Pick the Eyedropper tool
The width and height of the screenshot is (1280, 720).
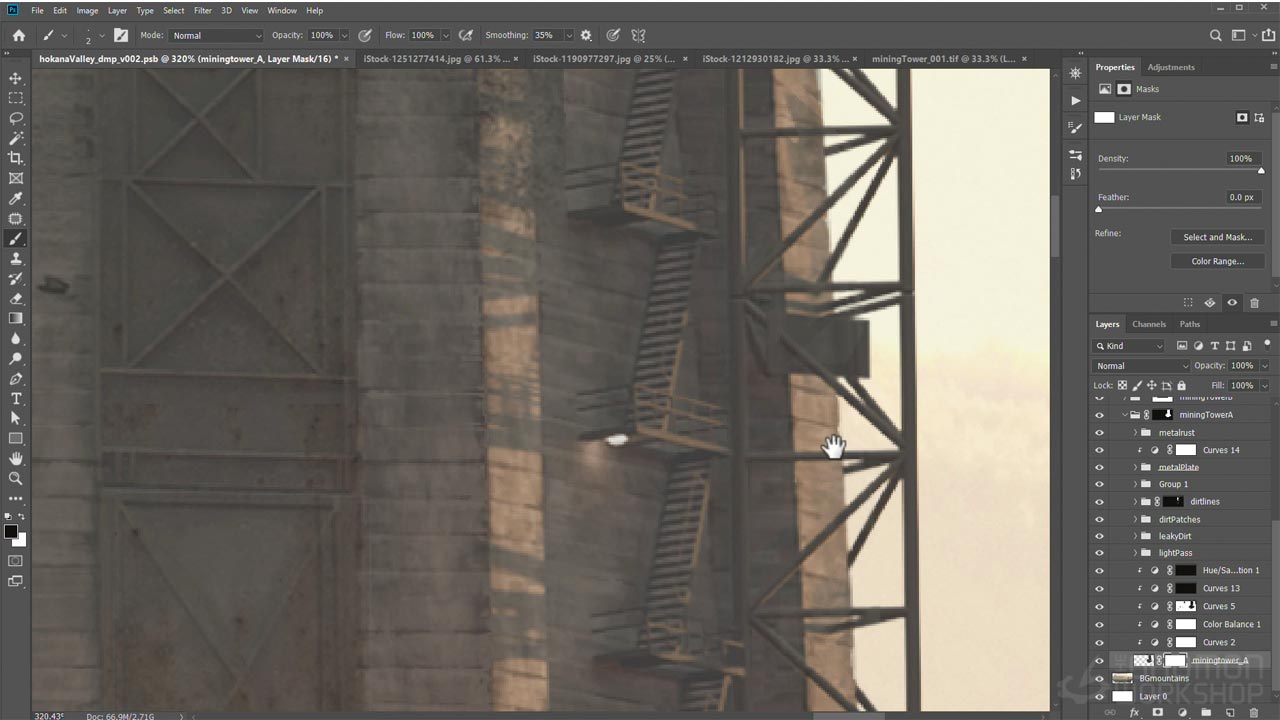[16, 198]
